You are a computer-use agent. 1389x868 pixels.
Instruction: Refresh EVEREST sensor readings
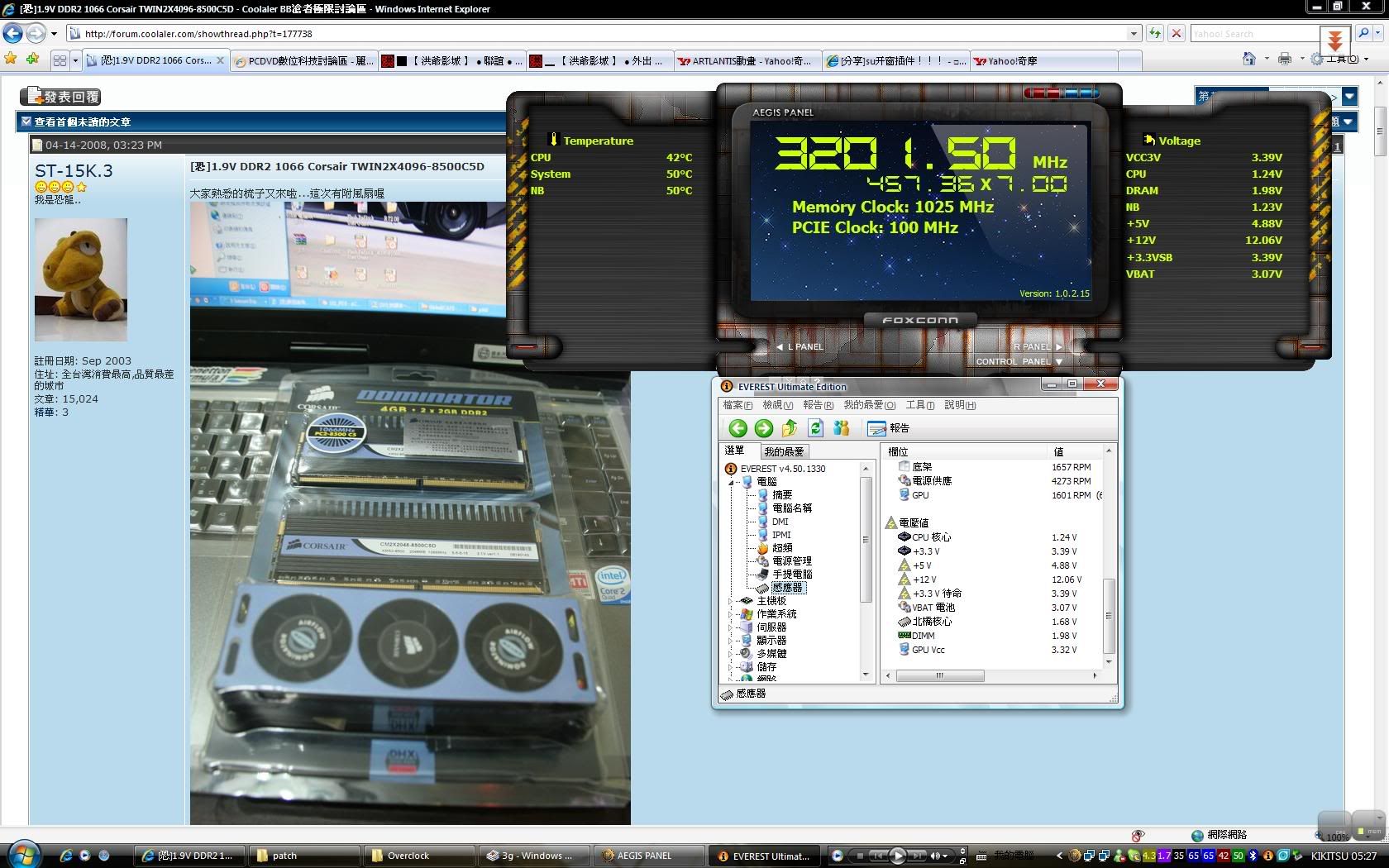coord(815,428)
